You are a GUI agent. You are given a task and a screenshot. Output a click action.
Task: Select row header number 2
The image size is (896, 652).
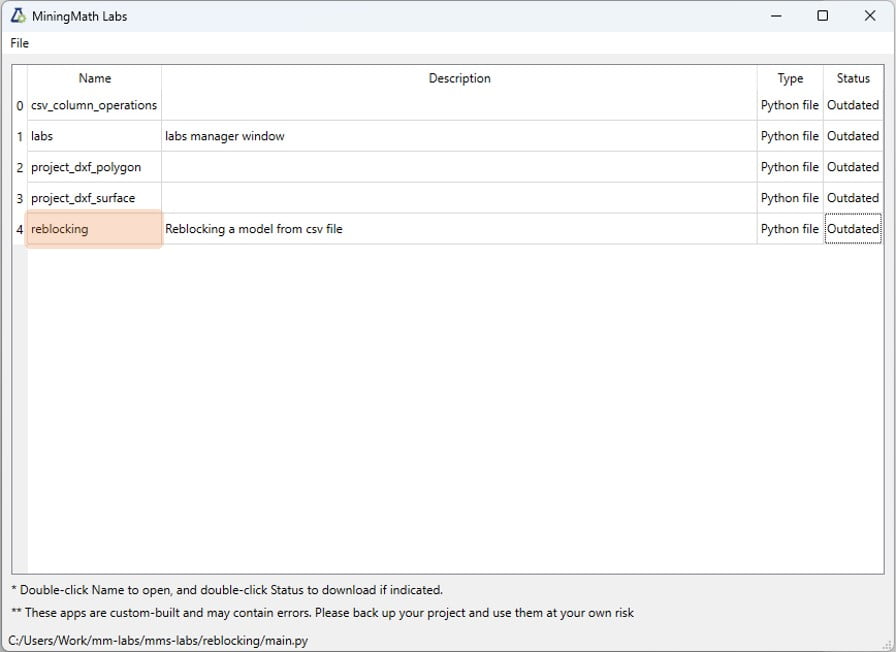[19, 167]
